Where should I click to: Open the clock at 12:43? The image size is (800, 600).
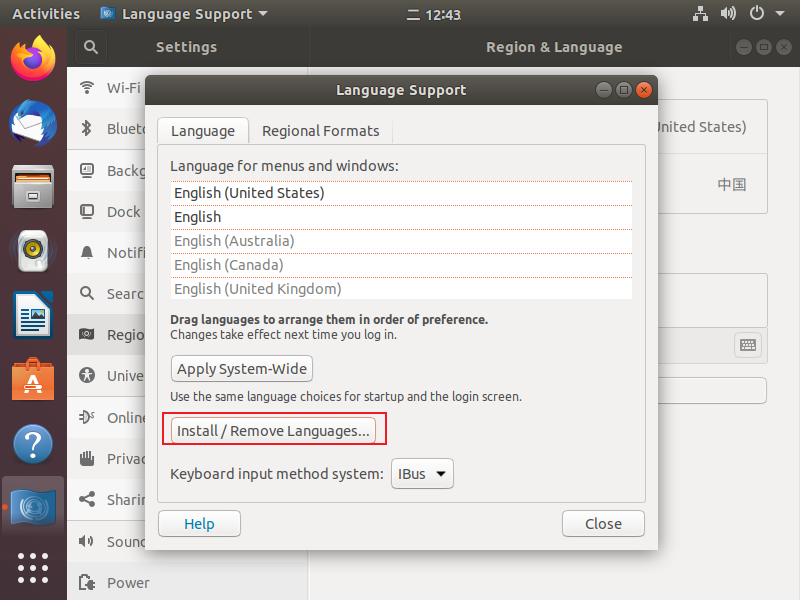point(434,15)
